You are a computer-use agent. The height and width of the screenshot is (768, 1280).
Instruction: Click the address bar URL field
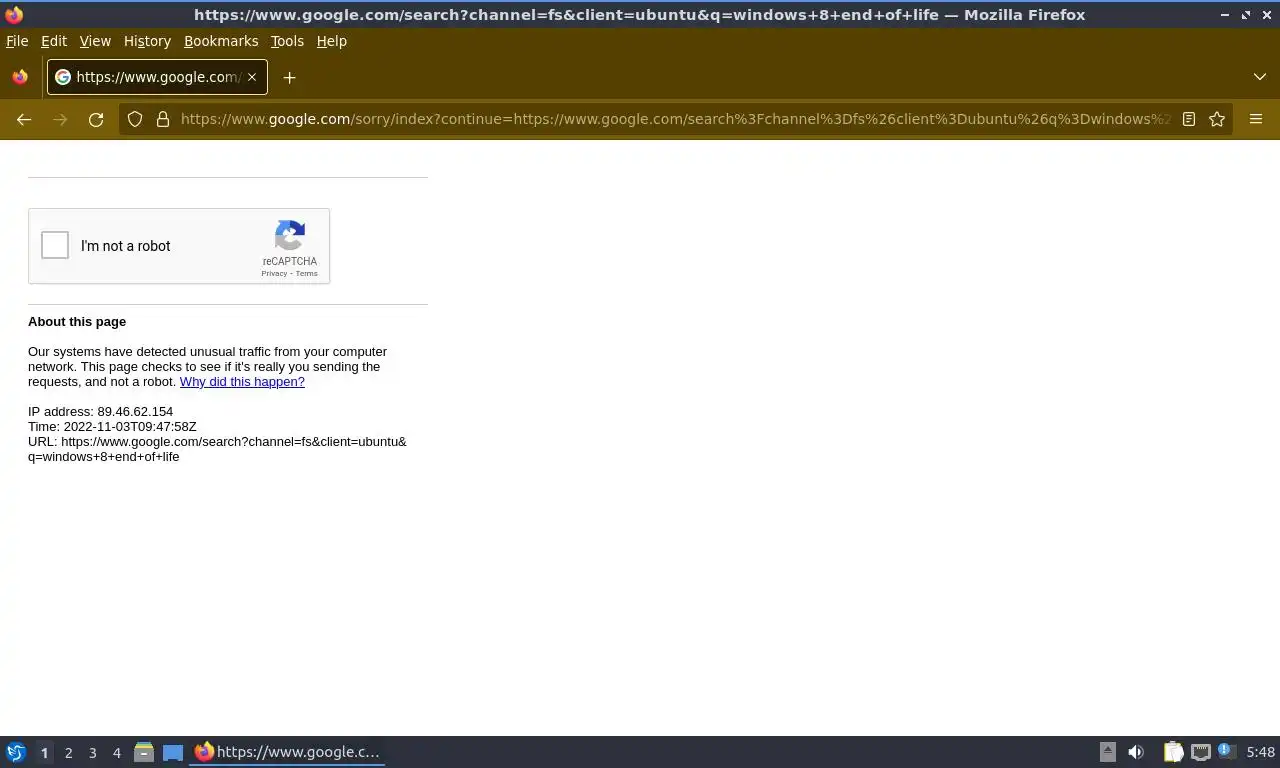675,119
